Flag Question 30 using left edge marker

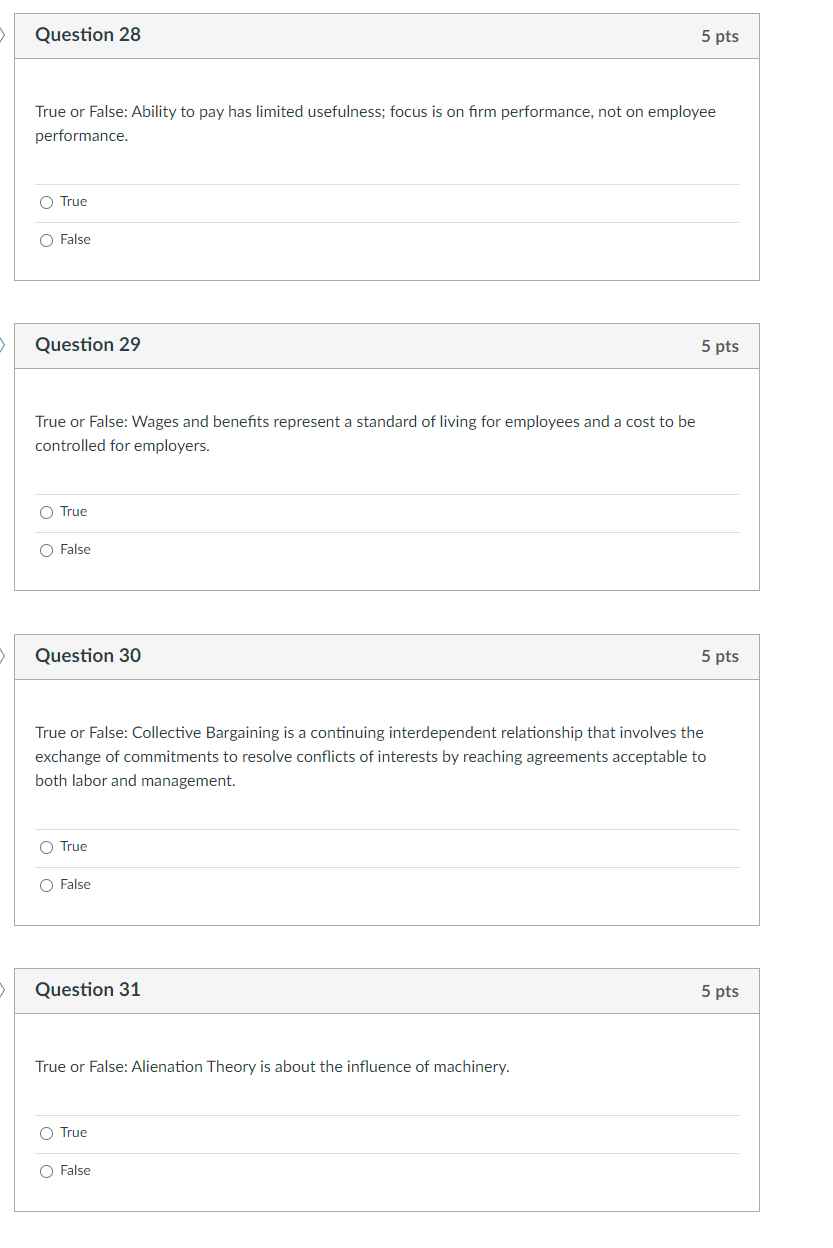[x=3, y=655]
